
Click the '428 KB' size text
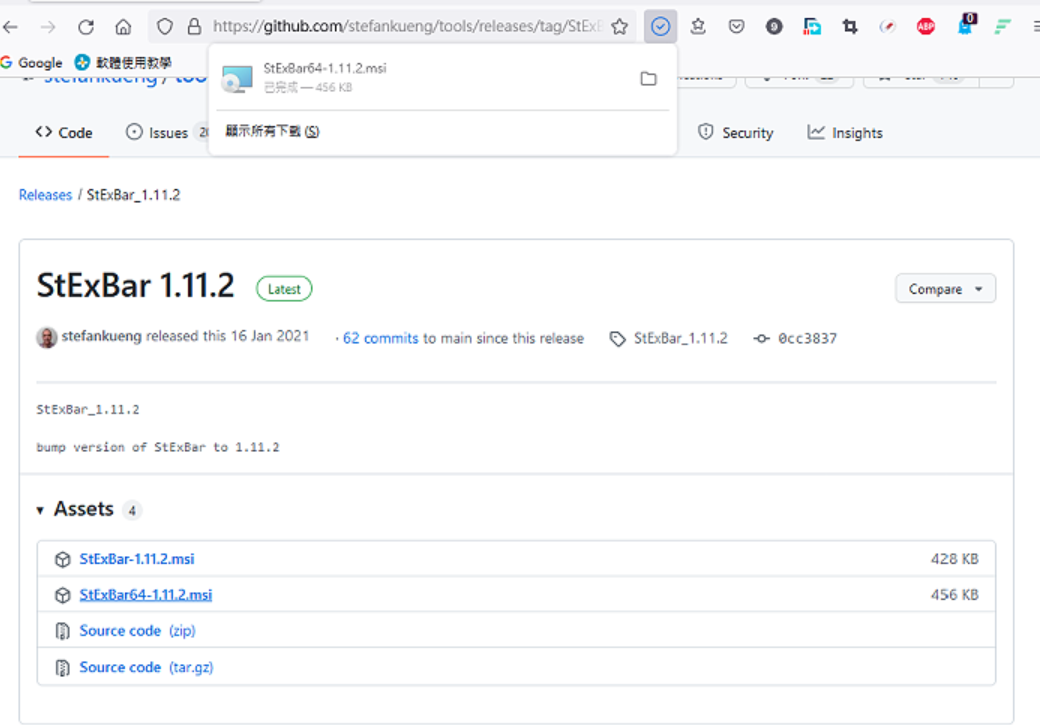954,559
